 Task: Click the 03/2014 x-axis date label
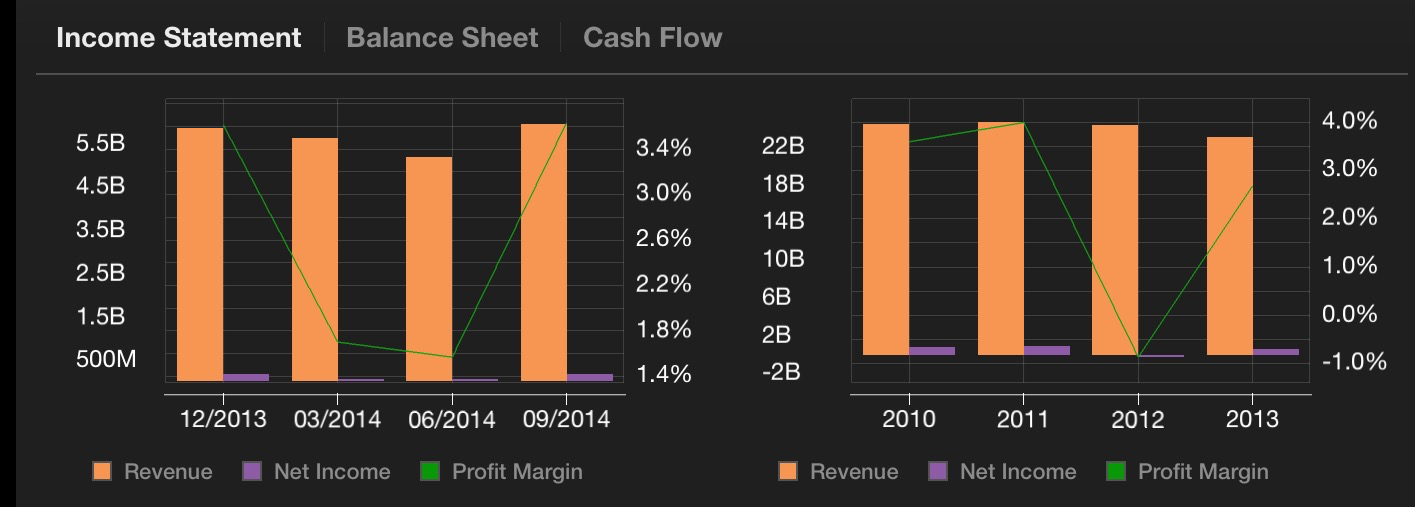point(337,419)
